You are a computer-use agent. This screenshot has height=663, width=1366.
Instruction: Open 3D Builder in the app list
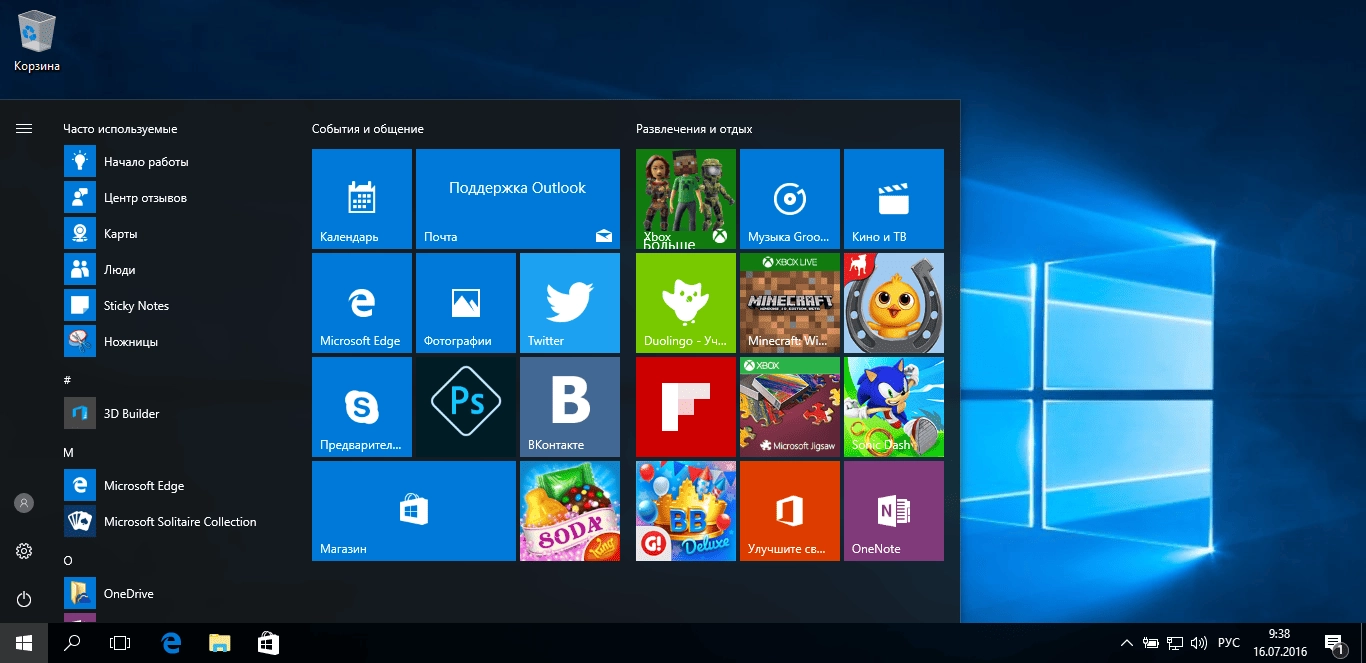(x=178, y=414)
